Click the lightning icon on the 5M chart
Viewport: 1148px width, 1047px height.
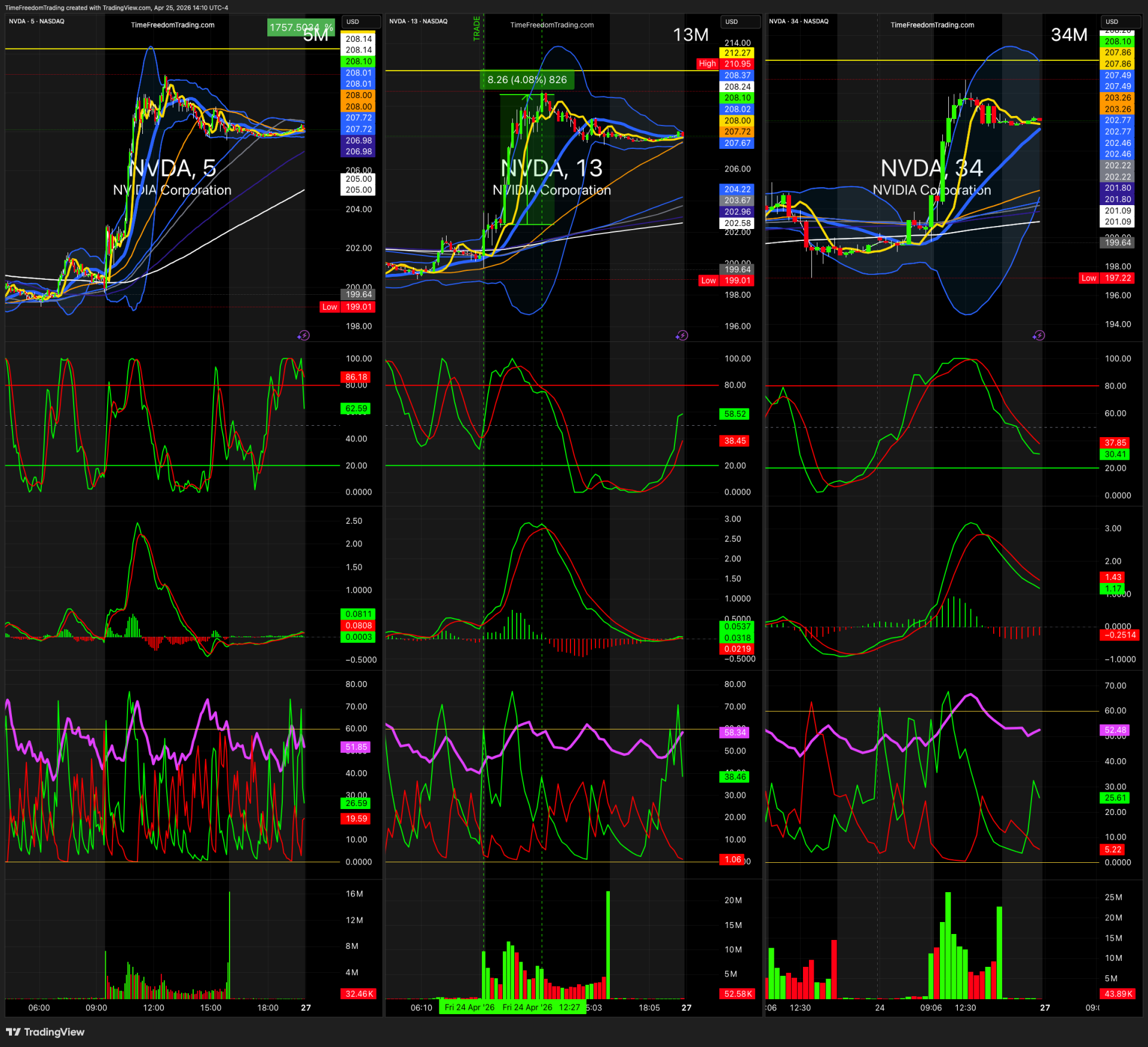pos(304,335)
